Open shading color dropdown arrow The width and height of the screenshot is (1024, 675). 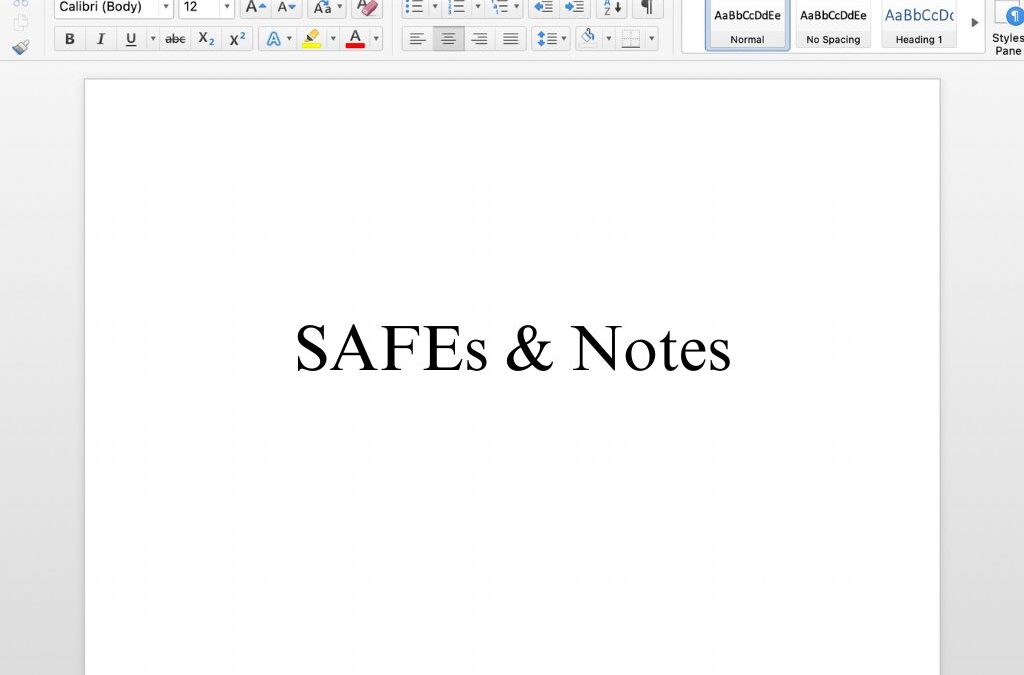point(609,39)
